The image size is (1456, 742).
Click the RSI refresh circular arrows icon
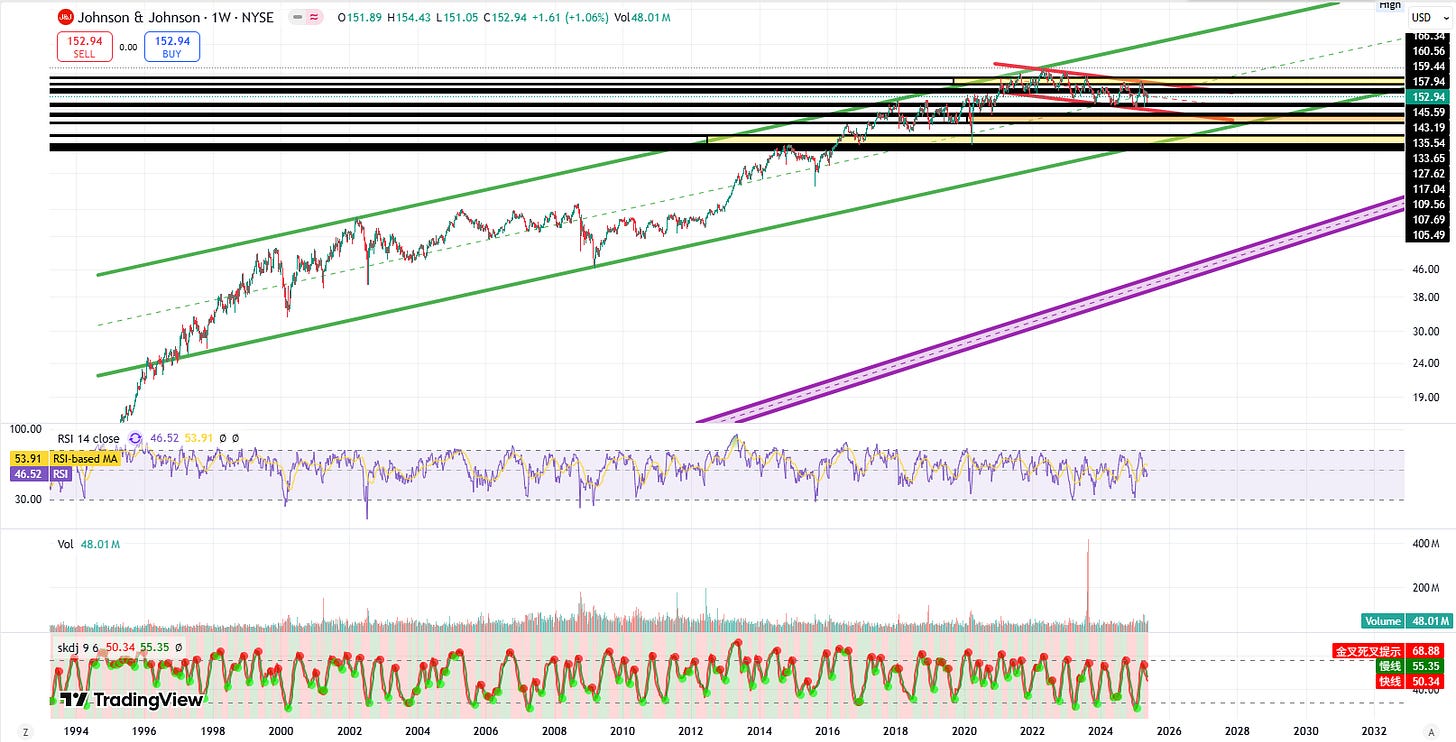[x=133, y=438]
